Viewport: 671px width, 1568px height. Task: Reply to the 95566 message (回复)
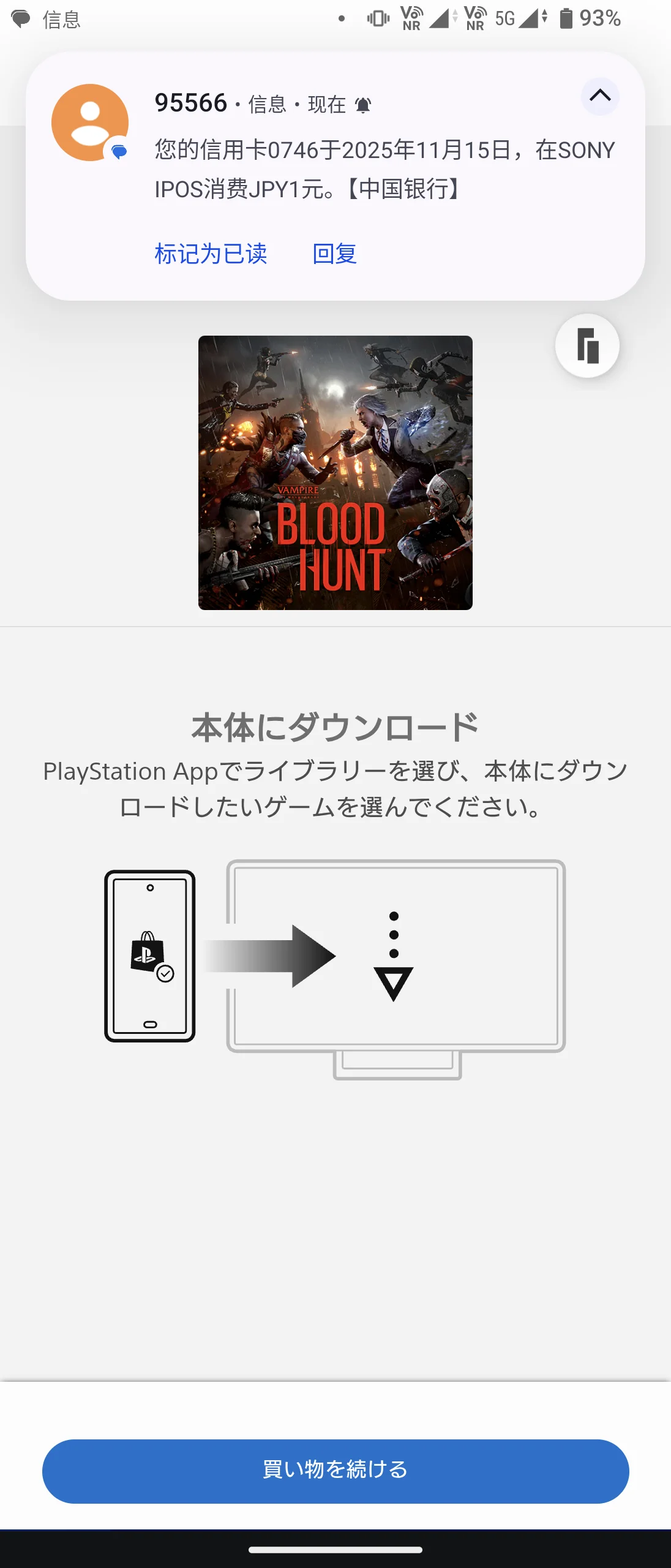pyautogui.click(x=334, y=254)
